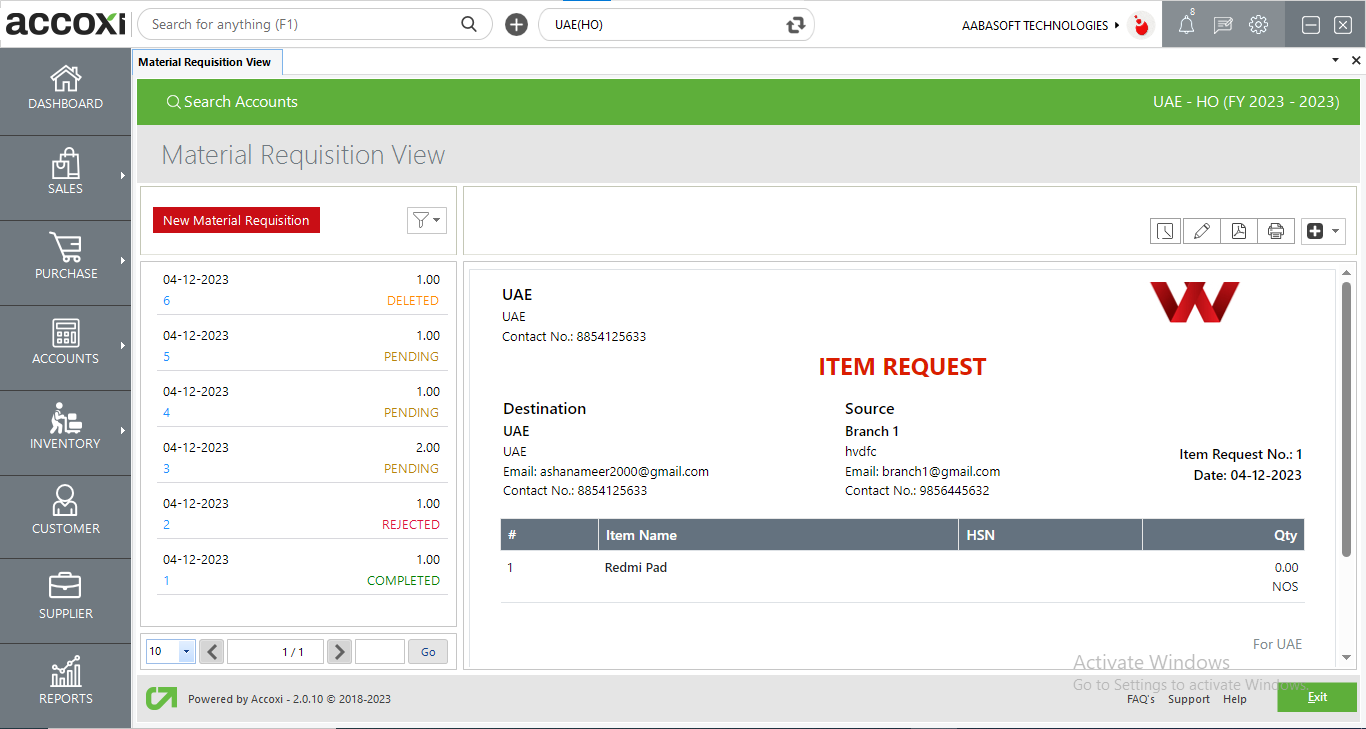This screenshot has height=729, width=1366.
Task: Click the cancel document icon on the toolbar
Action: [1165, 230]
